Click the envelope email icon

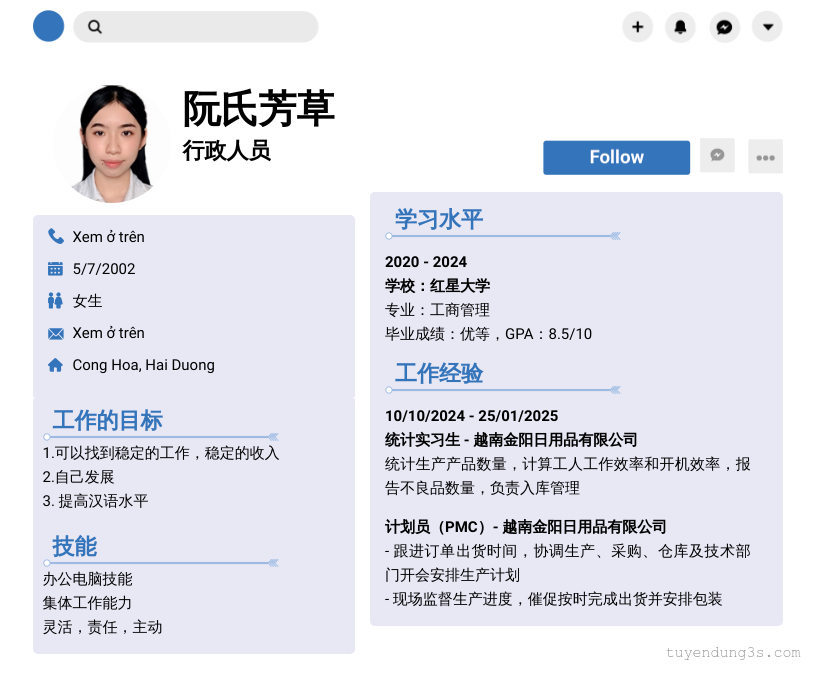(x=56, y=333)
